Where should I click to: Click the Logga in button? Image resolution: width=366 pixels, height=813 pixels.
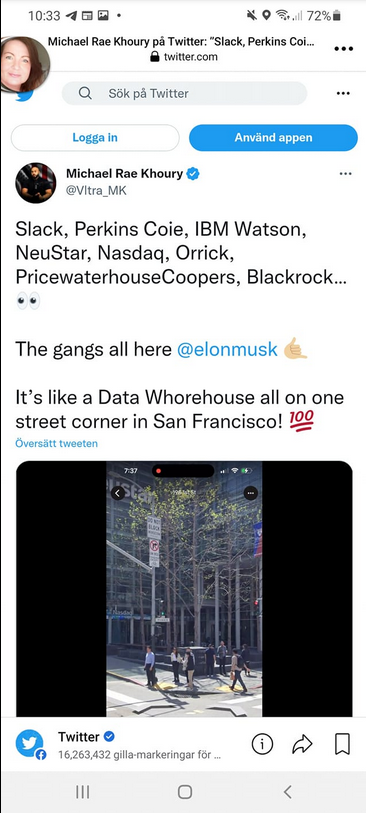click(x=95, y=137)
